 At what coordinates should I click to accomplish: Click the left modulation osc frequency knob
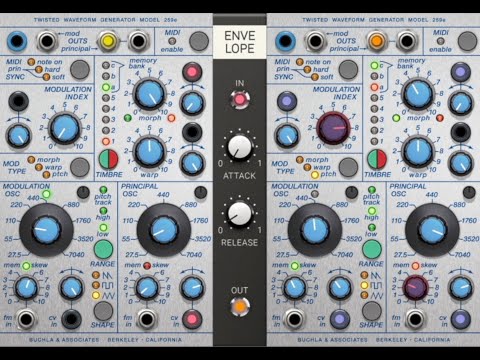(x=46, y=230)
